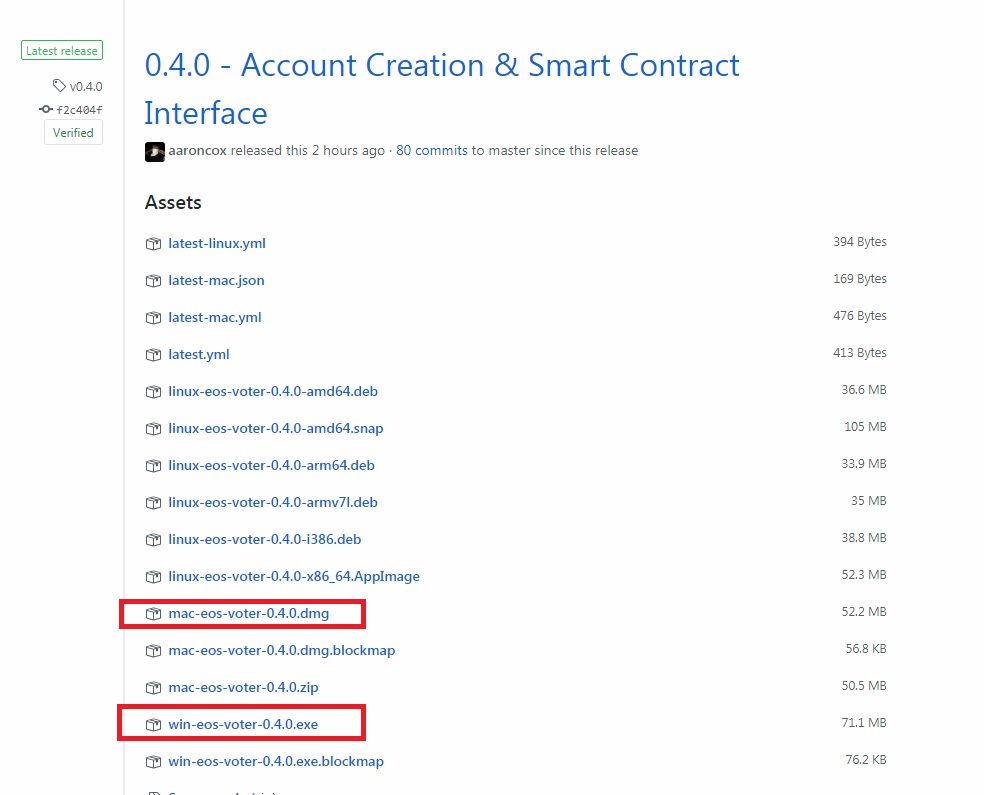Select the 33.9 MB size text
Viewport: 984px width, 795px height.
pyautogui.click(x=864, y=464)
